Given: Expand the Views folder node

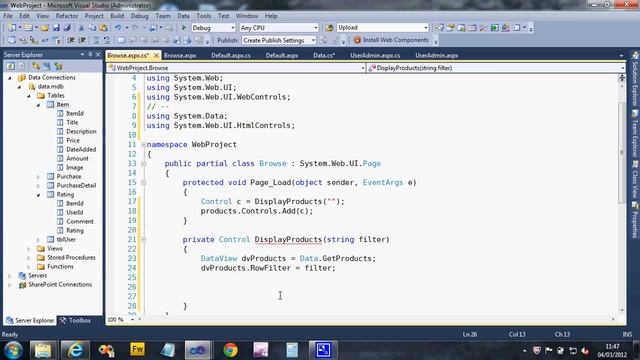Looking at the screenshot, I should click(29, 249).
